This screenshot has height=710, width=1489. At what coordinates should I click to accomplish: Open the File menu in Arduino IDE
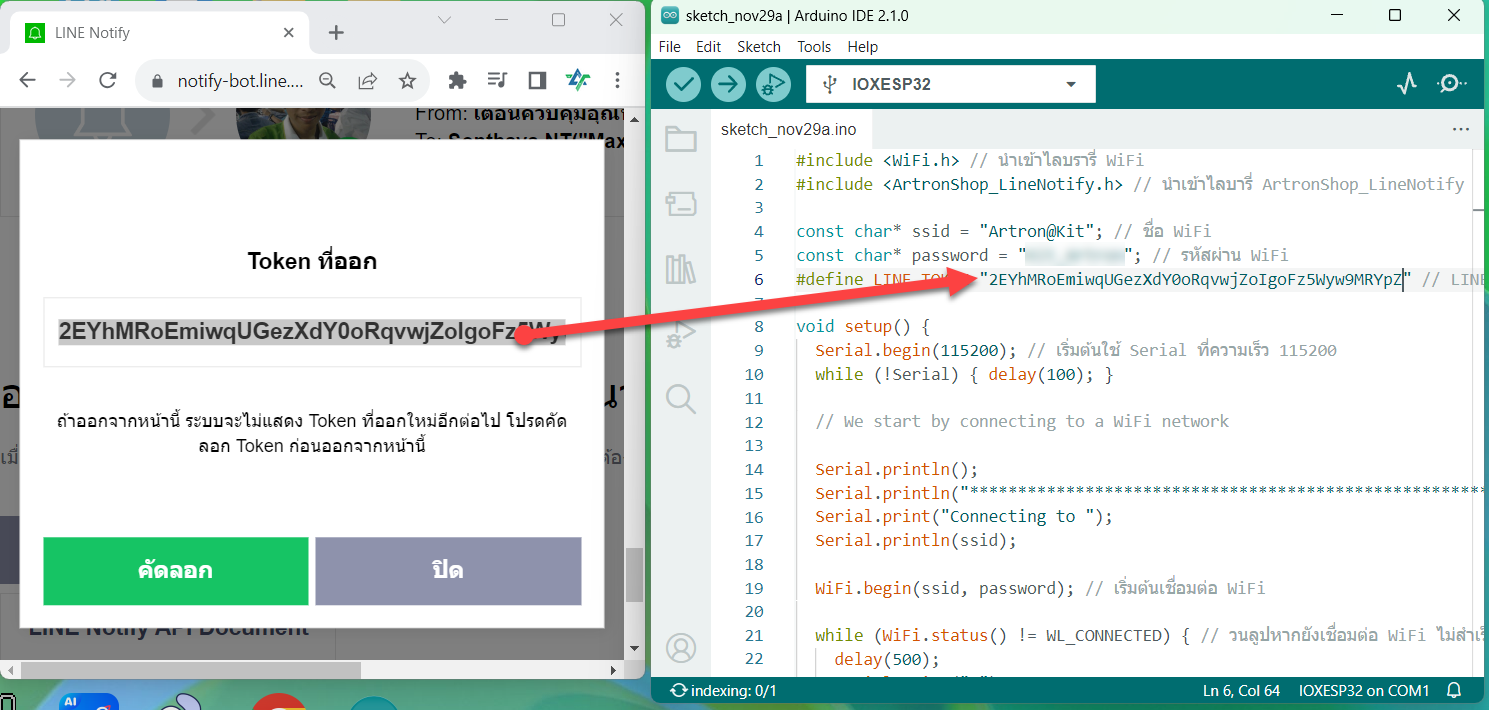[670, 47]
